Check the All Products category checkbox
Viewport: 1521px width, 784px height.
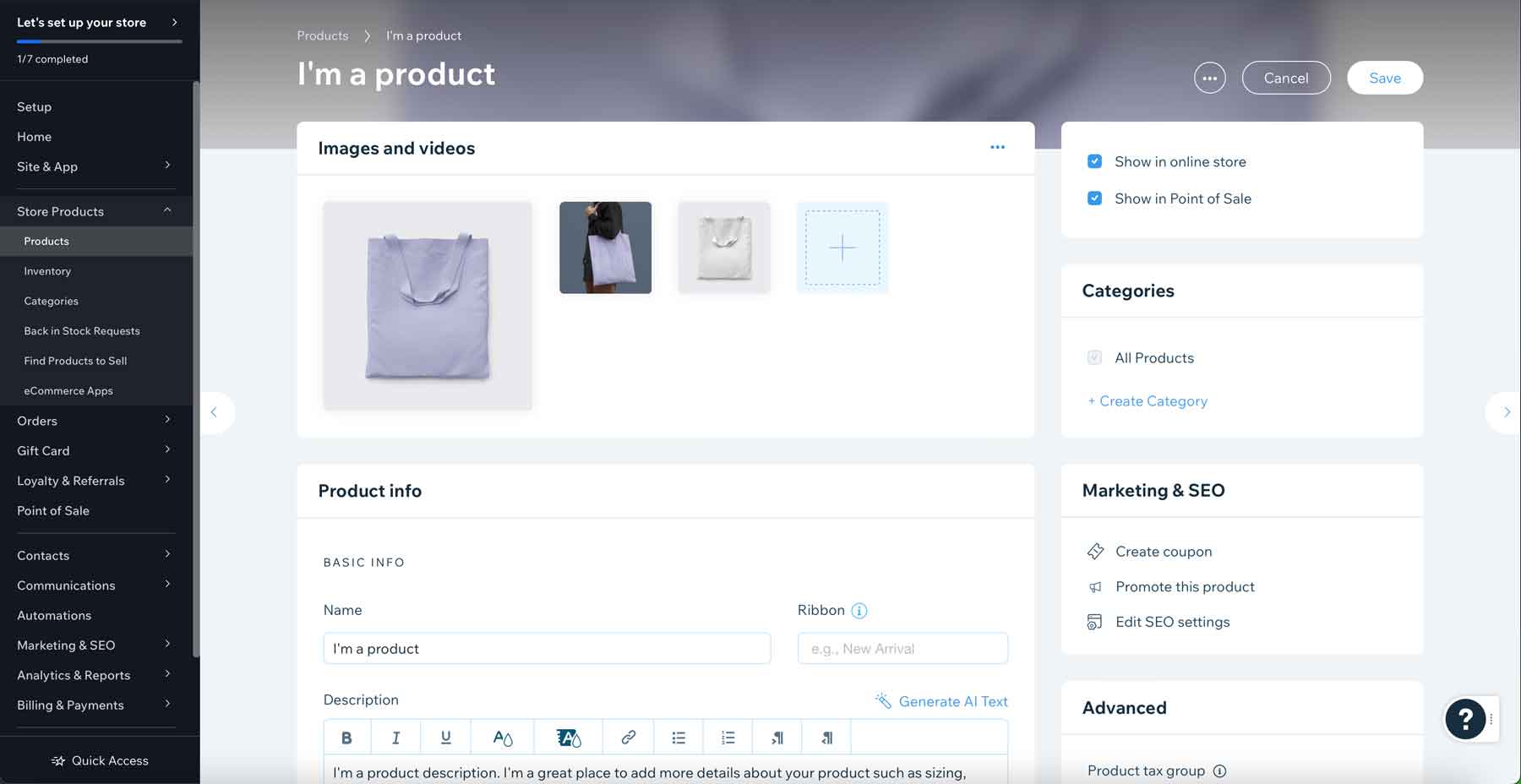1095,357
